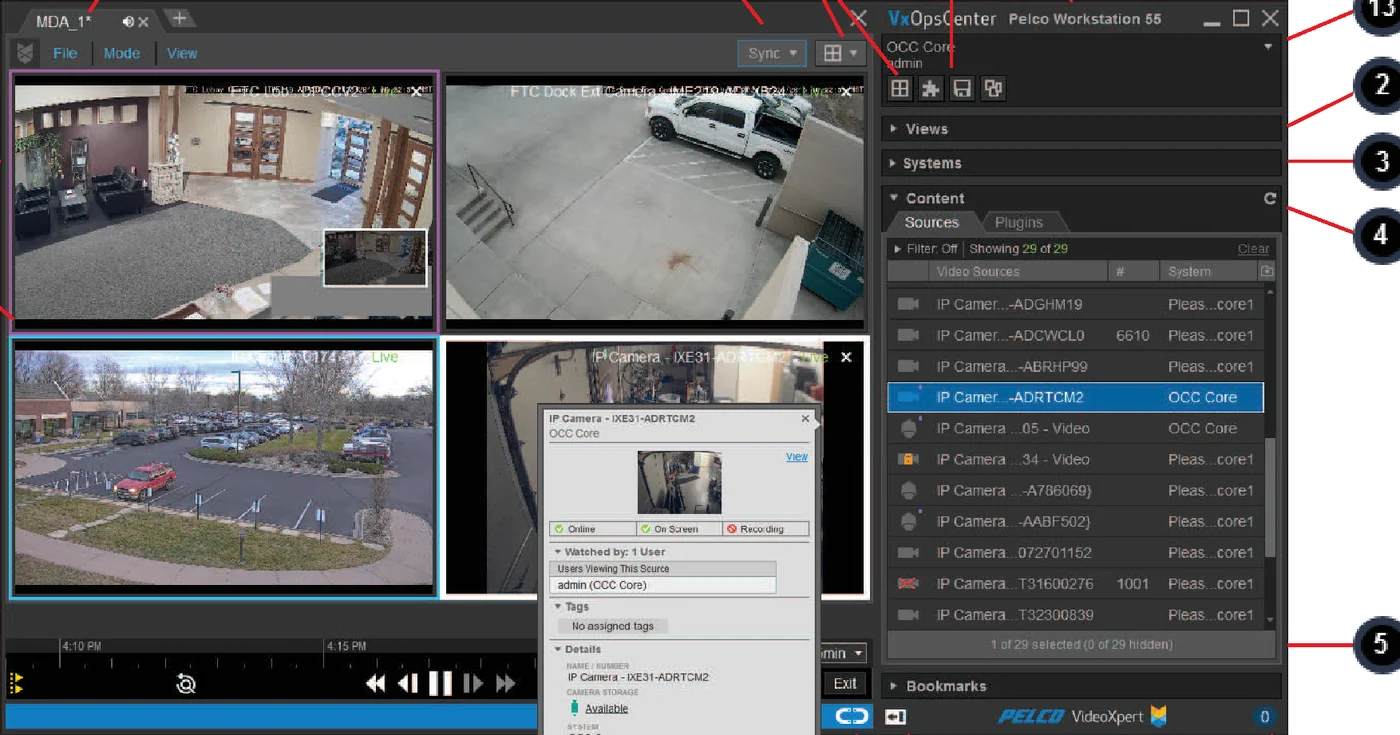The width and height of the screenshot is (1400, 735).
Task: Open the Sync dropdown
Action: tap(772, 54)
